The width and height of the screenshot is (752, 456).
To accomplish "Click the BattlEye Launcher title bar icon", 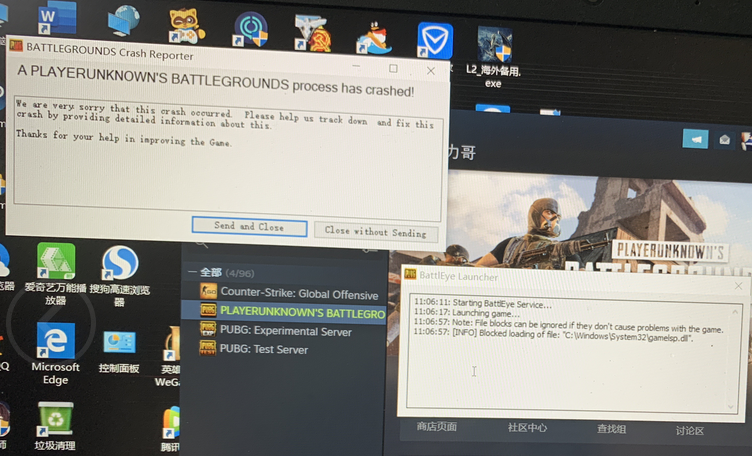I will 410,273.
